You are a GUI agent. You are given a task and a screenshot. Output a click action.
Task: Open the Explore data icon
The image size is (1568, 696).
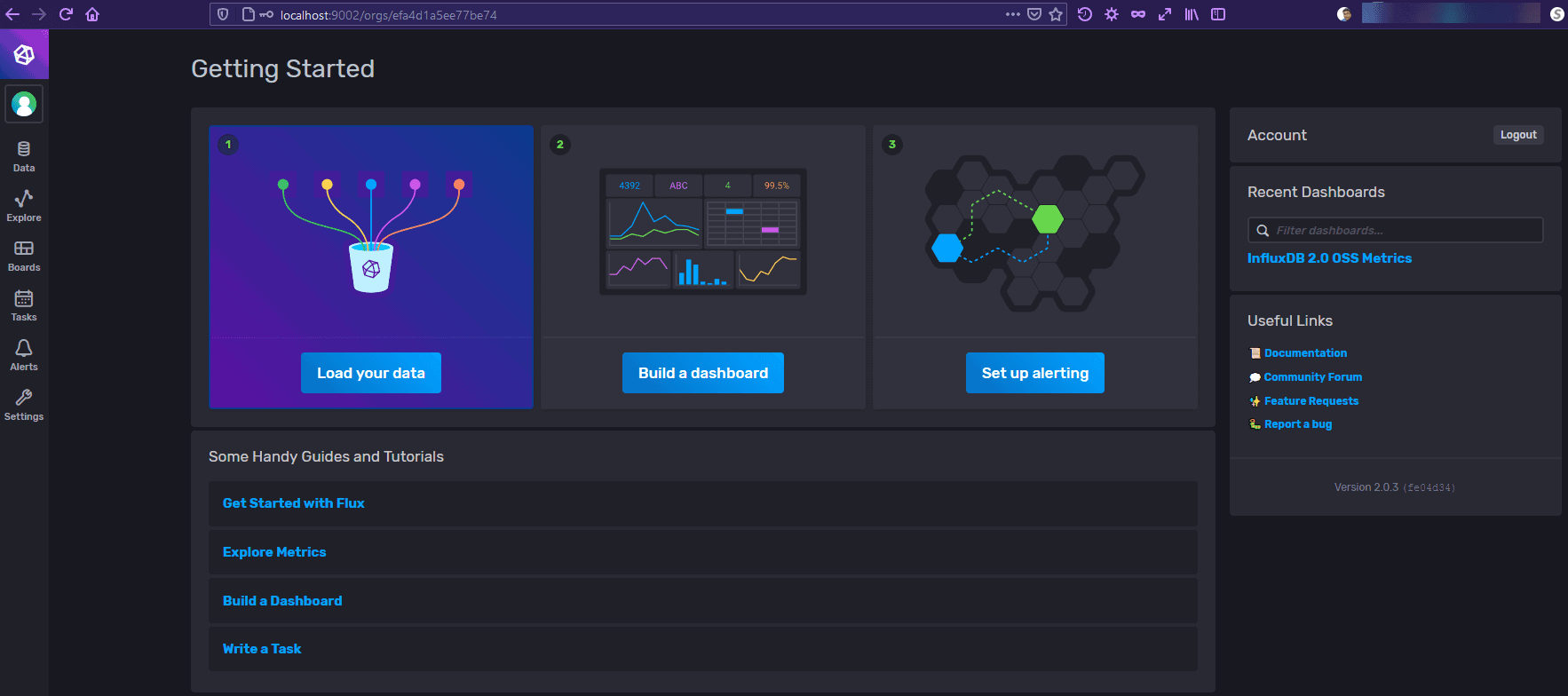point(24,197)
